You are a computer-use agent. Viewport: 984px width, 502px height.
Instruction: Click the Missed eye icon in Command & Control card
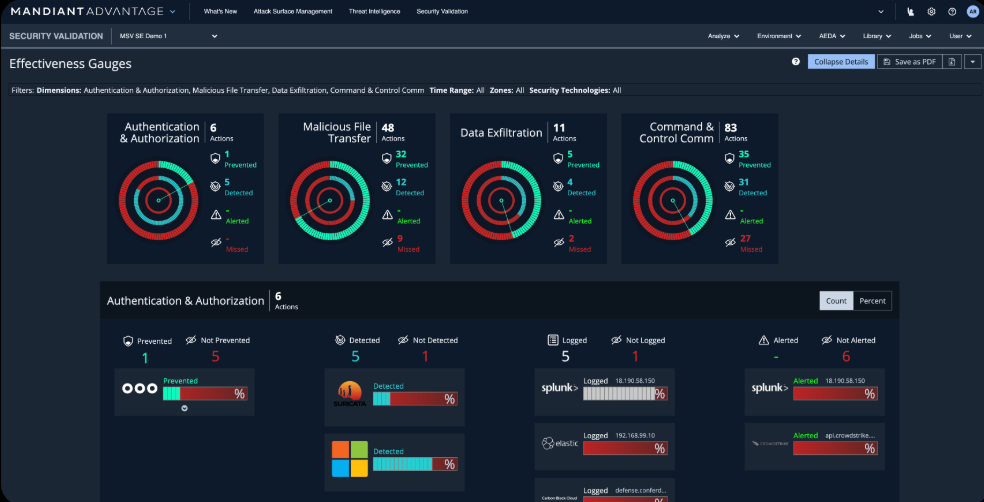click(x=730, y=243)
